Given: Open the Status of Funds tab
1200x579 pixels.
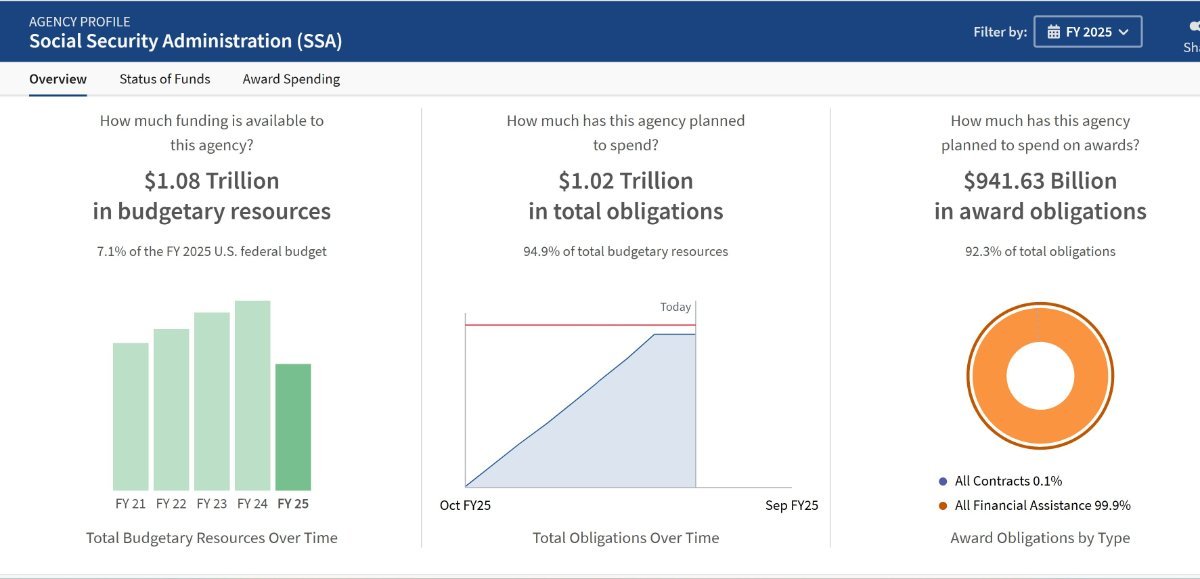Looking at the screenshot, I should pos(165,79).
